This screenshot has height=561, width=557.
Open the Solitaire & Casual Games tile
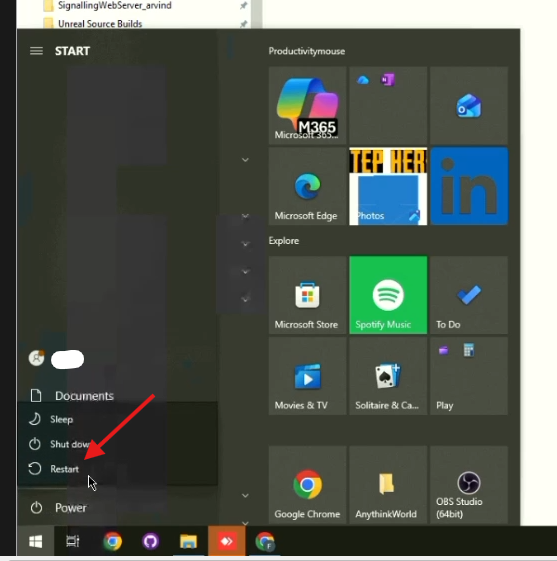(388, 376)
